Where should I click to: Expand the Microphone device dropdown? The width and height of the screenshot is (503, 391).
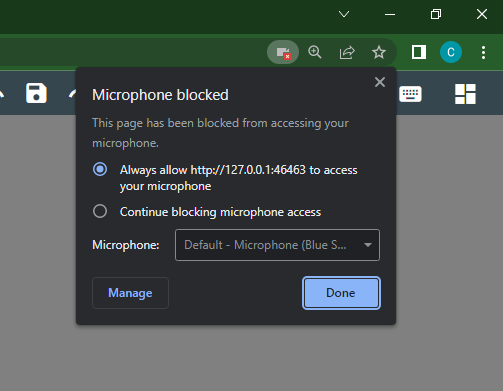[x=277, y=245]
